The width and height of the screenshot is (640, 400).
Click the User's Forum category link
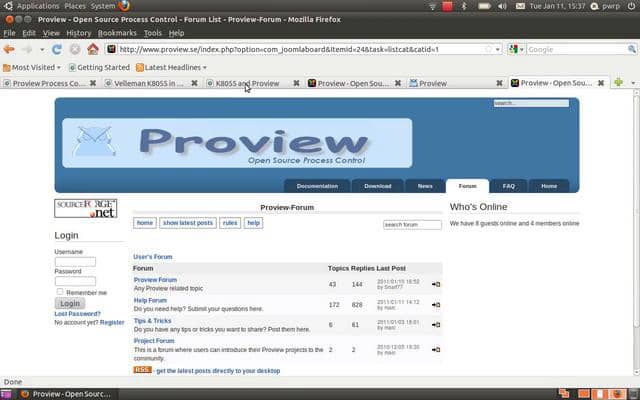pos(153,257)
